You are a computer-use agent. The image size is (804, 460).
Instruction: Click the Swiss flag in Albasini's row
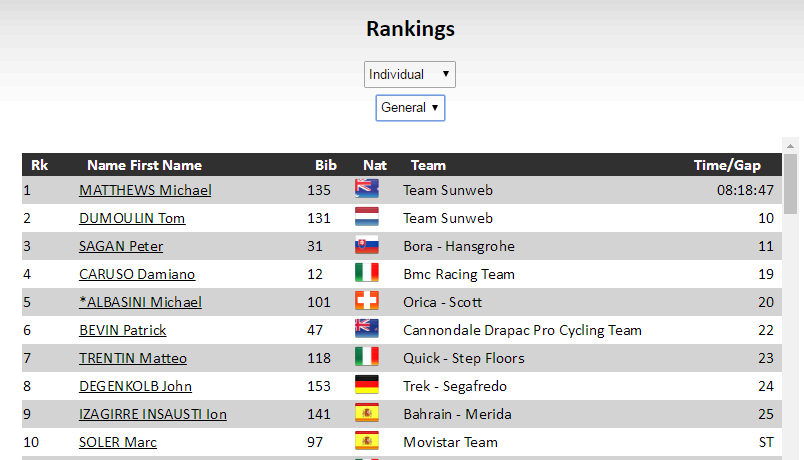point(366,301)
